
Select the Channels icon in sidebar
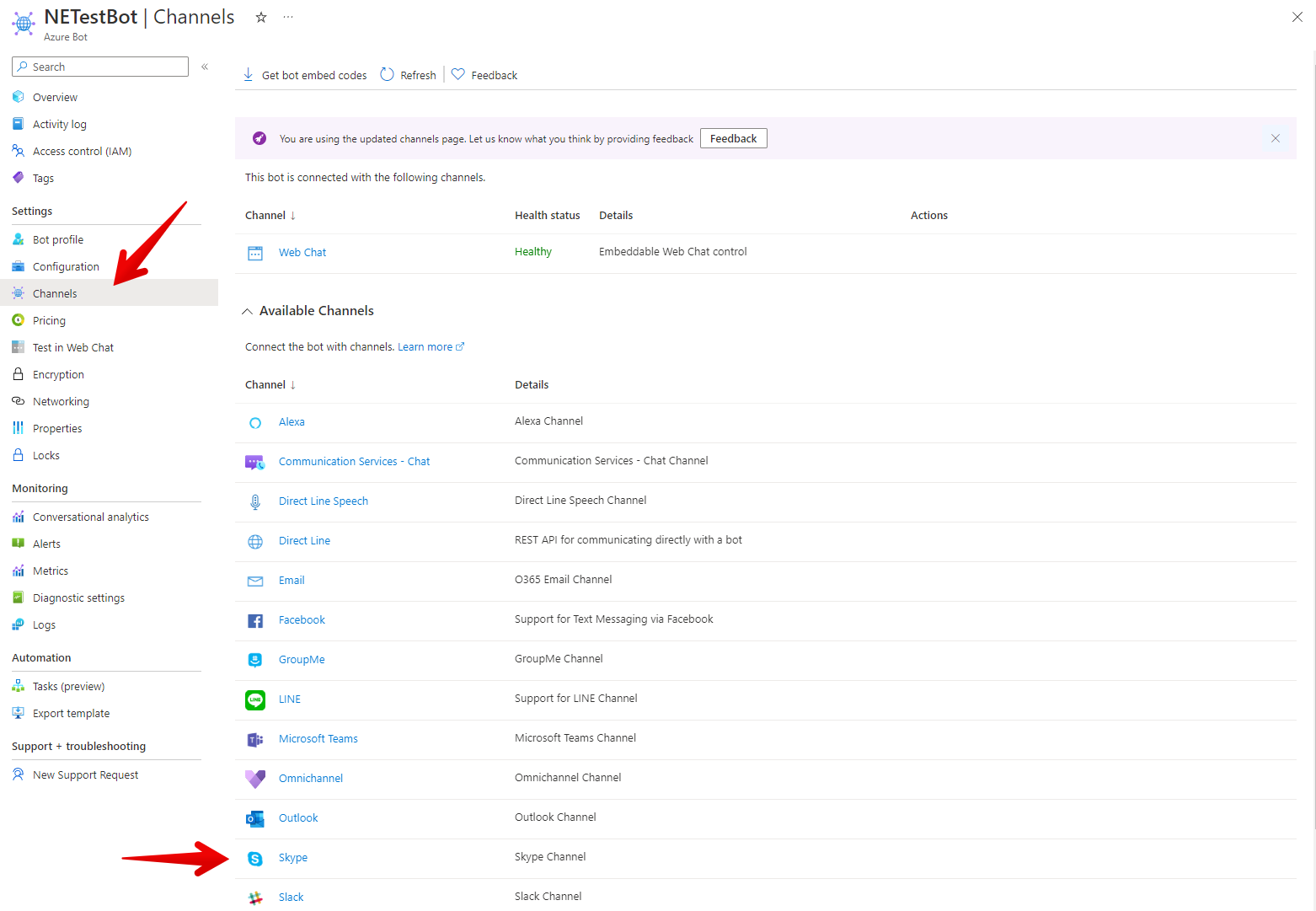[x=19, y=293]
